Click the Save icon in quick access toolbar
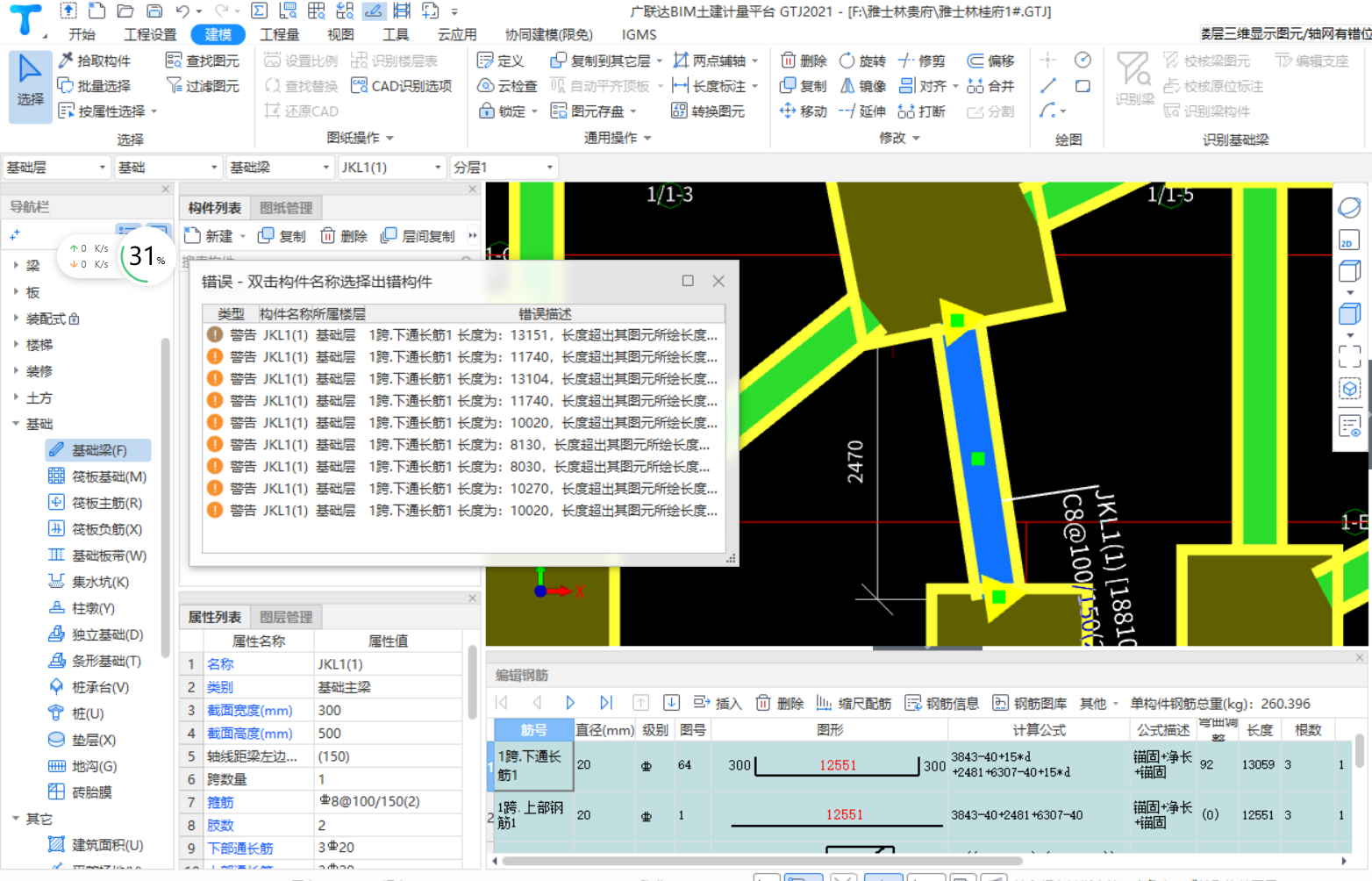 [154, 11]
